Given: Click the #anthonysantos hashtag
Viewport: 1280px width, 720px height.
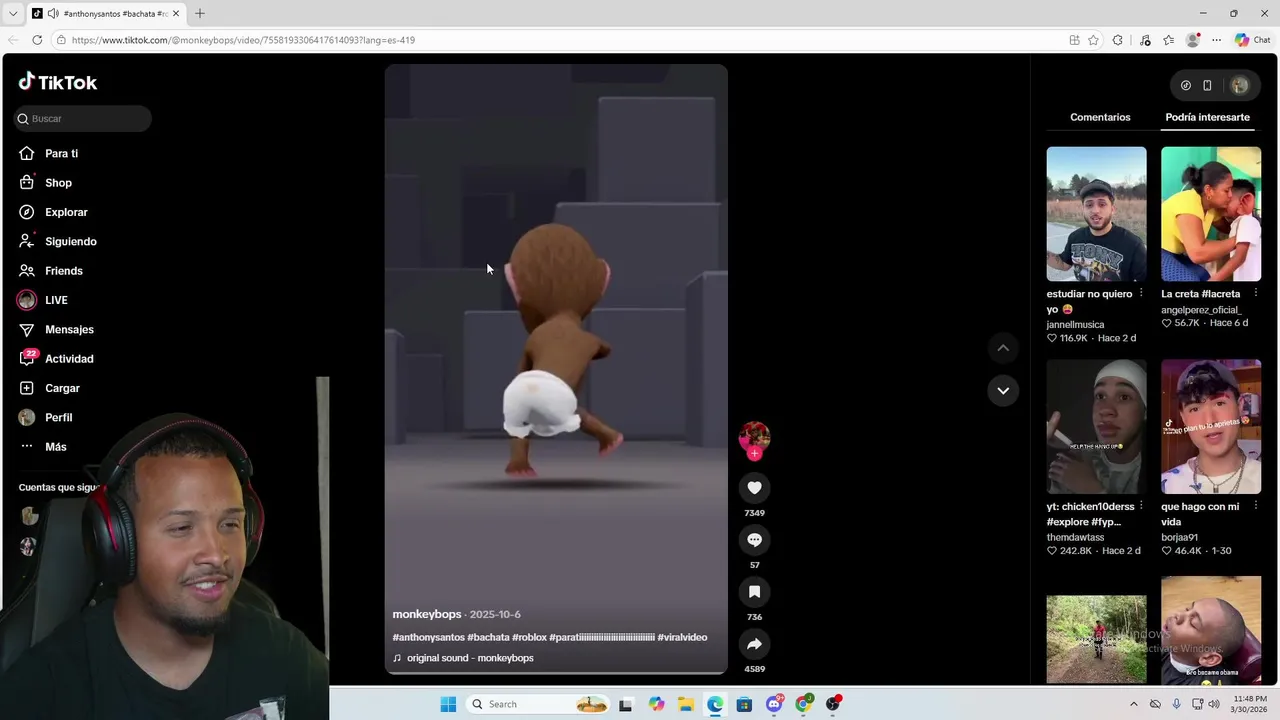Looking at the screenshot, I should pyautogui.click(x=428, y=637).
